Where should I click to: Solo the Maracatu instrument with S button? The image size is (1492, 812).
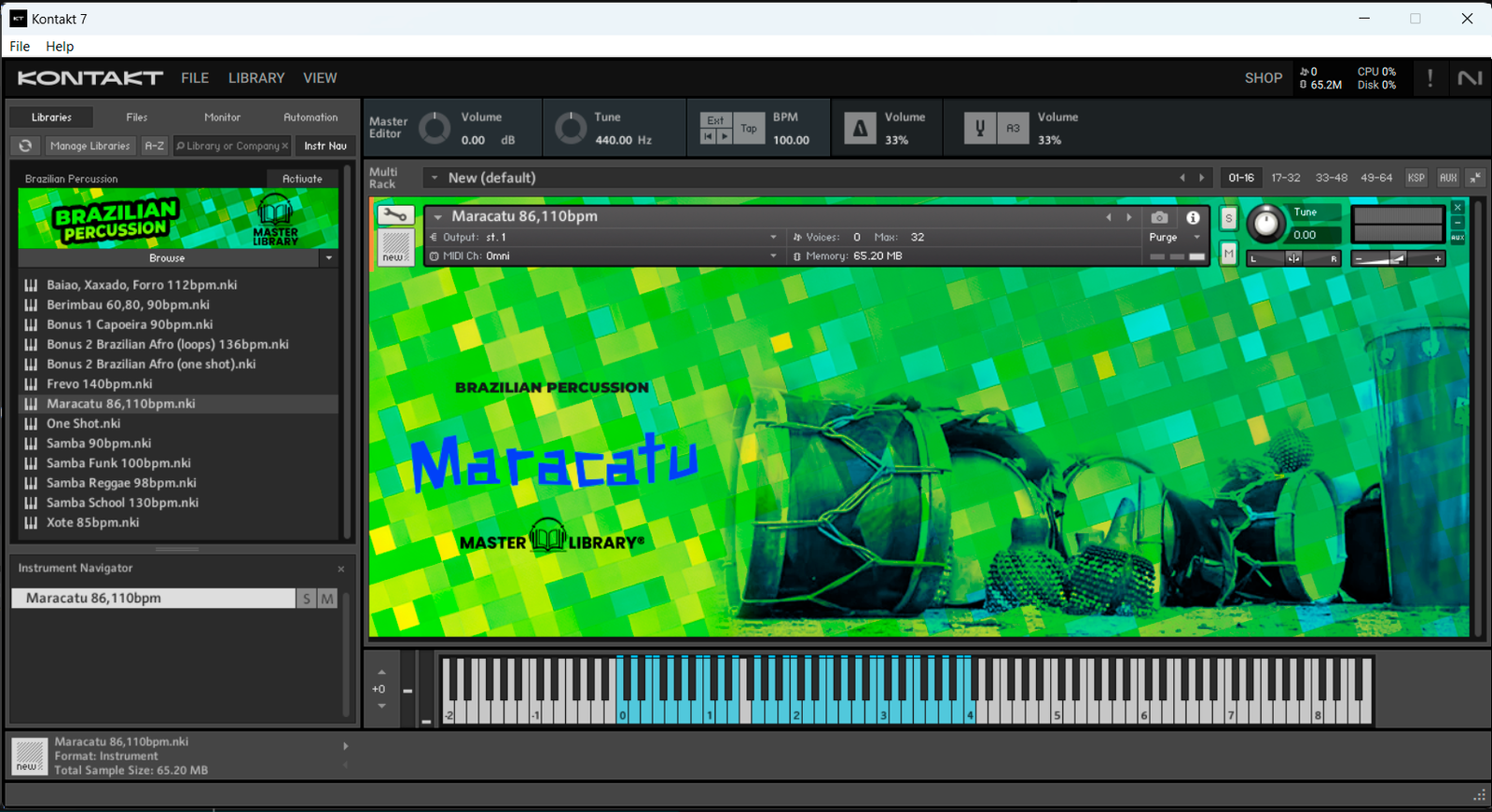coord(1228,218)
